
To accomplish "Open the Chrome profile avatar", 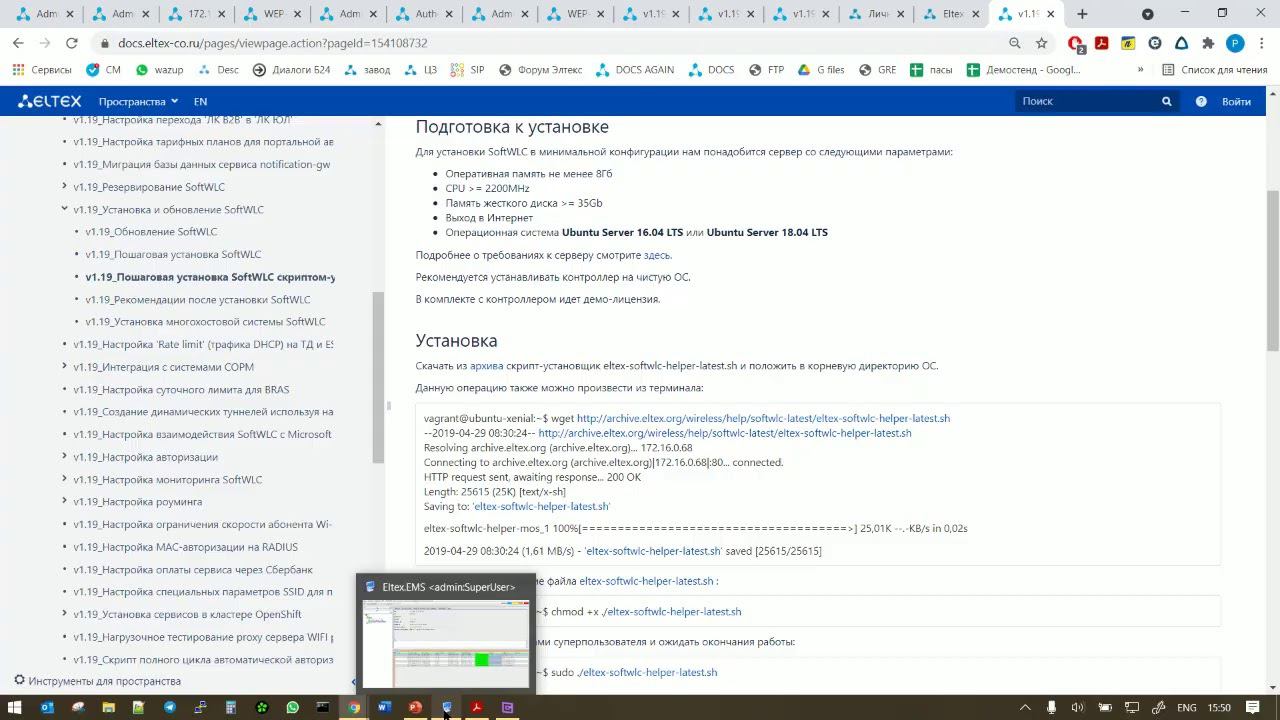I will click(x=1235, y=43).
